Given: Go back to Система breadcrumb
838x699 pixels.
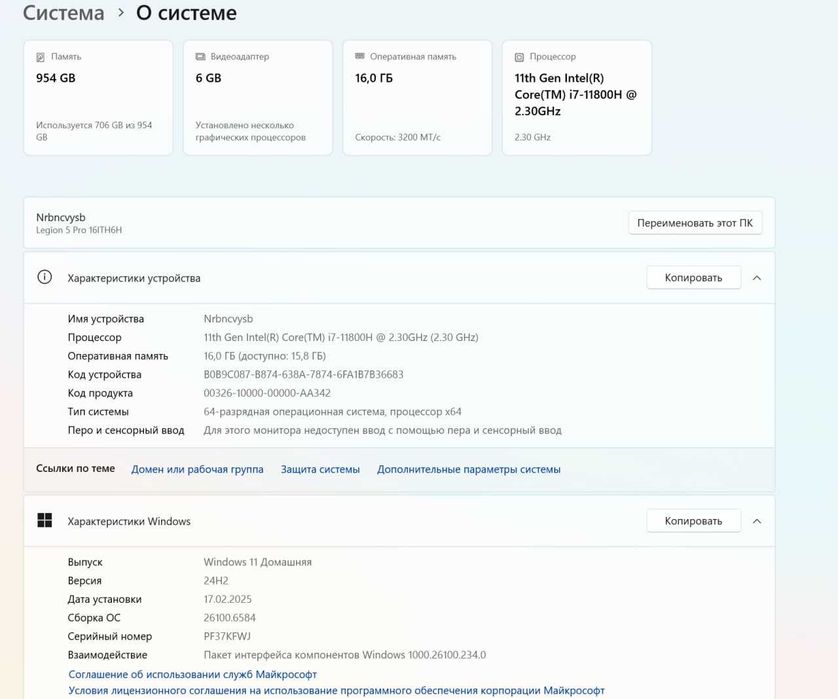Looking at the screenshot, I should pyautogui.click(x=64, y=13).
